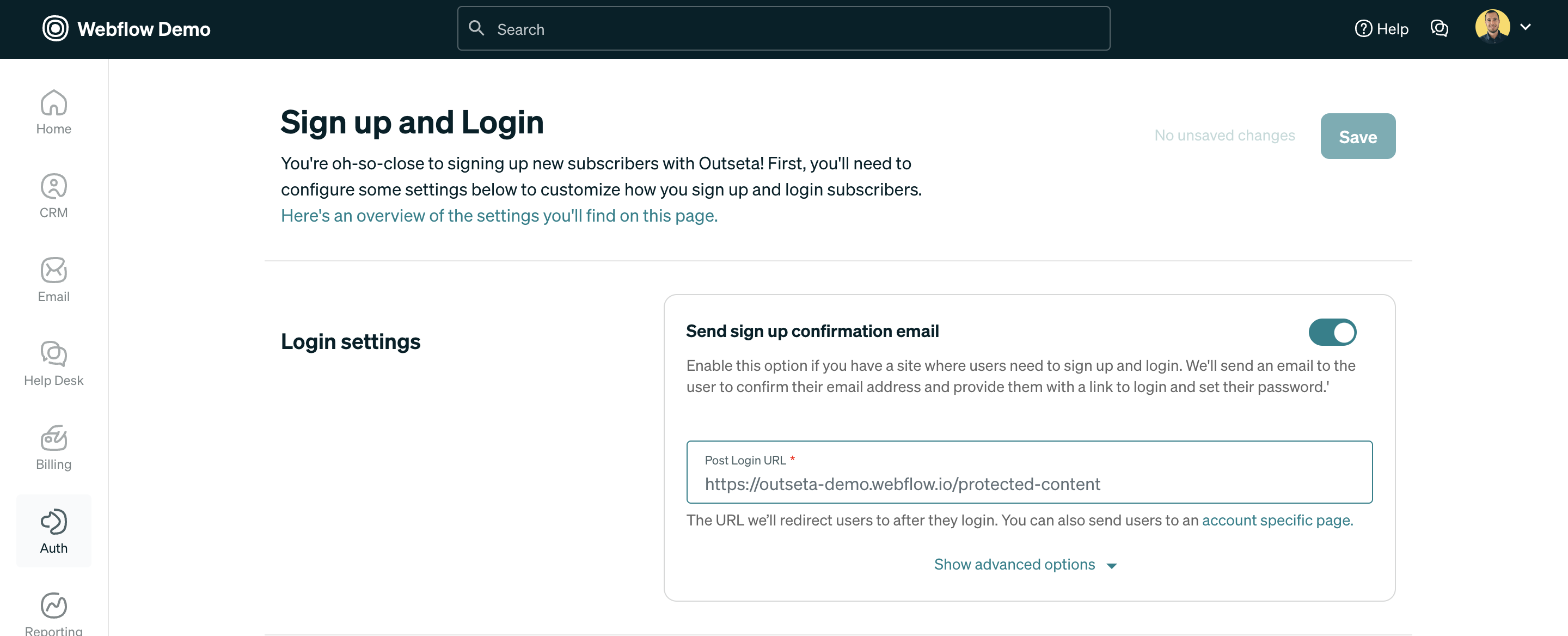Open the chat messages icon in the header
1568x636 pixels.
click(x=1440, y=28)
